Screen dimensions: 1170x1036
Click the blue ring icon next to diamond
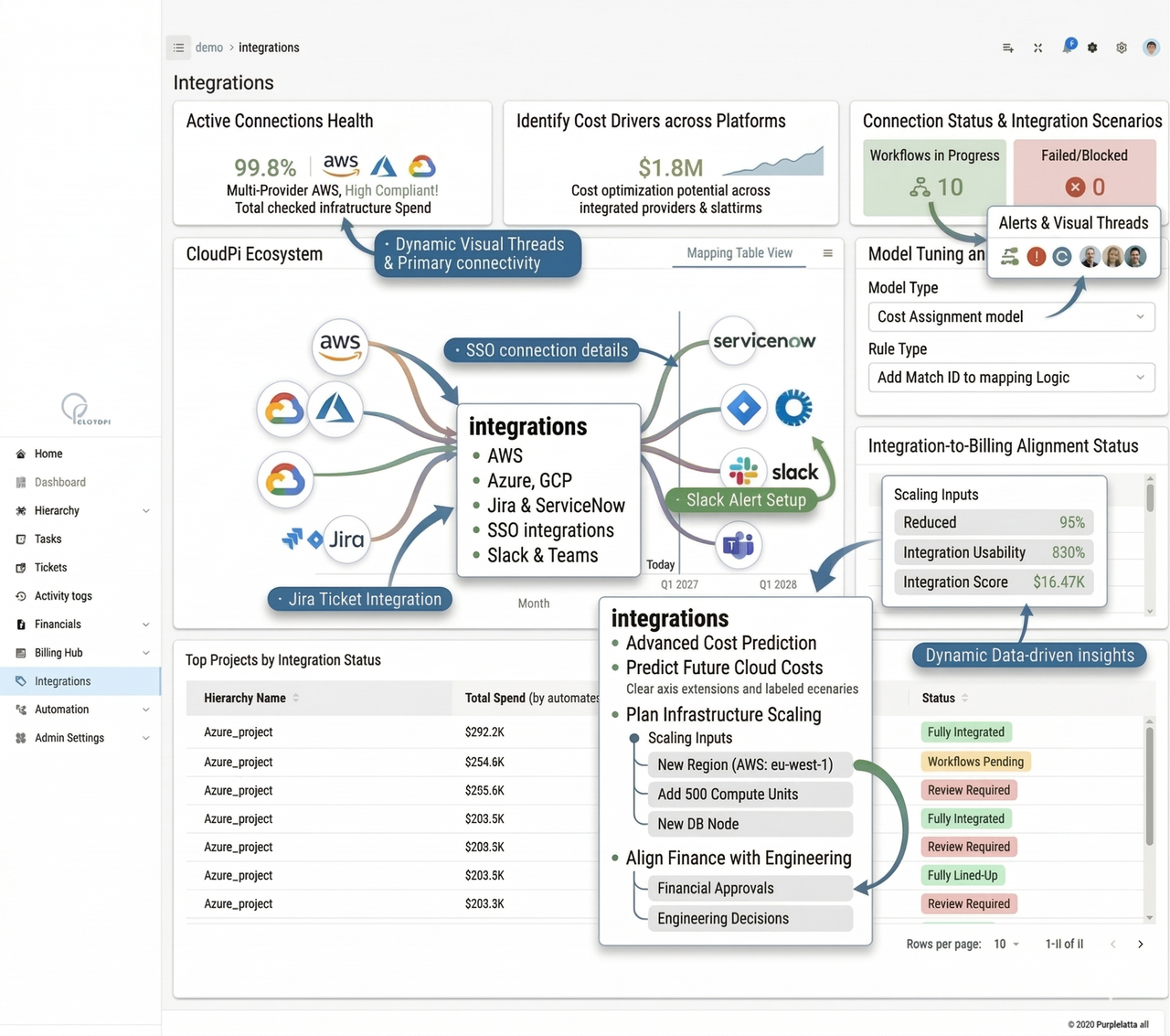793,408
